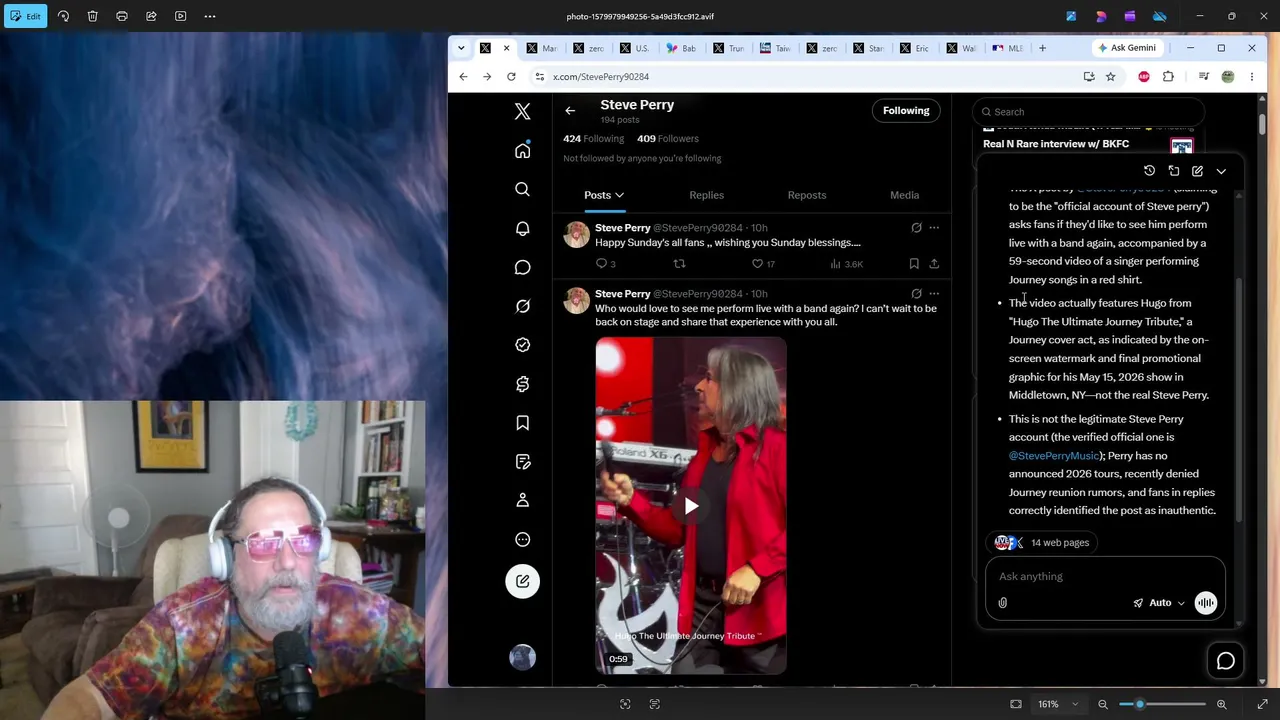Screen dimensions: 1280x720
Task: Open the Auto model dropdown in Grok
Action: 1159,603
